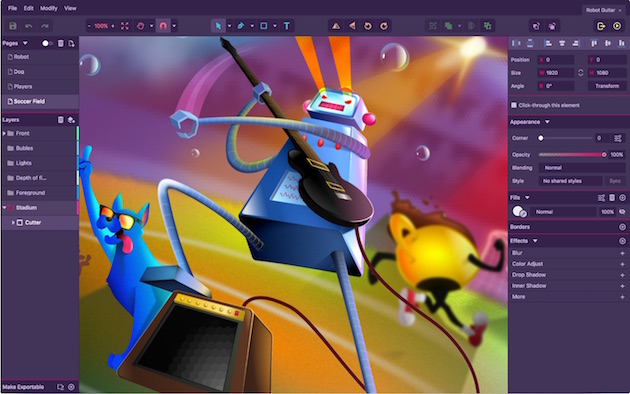Click the Transform button

click(607, 86)
